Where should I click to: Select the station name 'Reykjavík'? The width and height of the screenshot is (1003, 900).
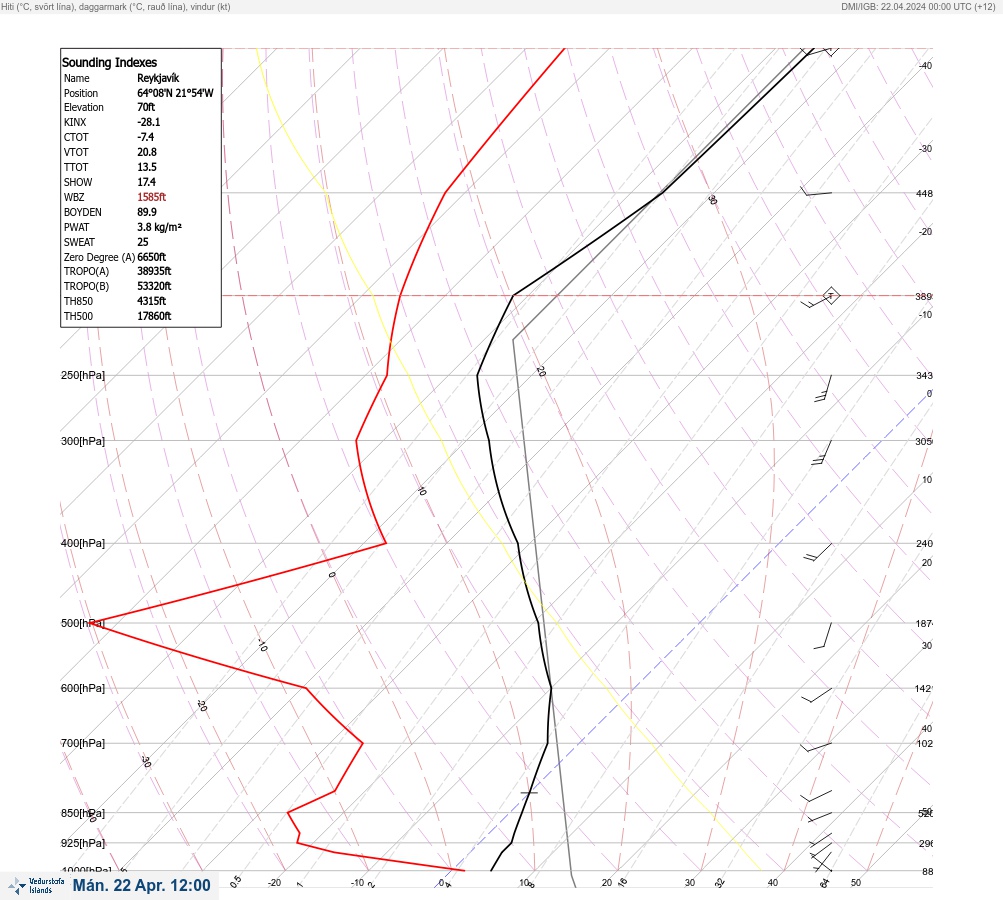158,78
